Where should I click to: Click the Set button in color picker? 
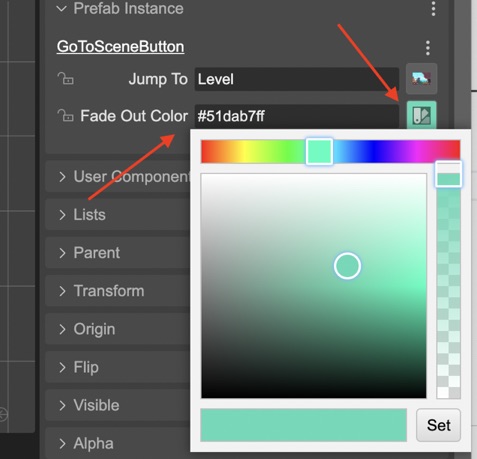438,425
